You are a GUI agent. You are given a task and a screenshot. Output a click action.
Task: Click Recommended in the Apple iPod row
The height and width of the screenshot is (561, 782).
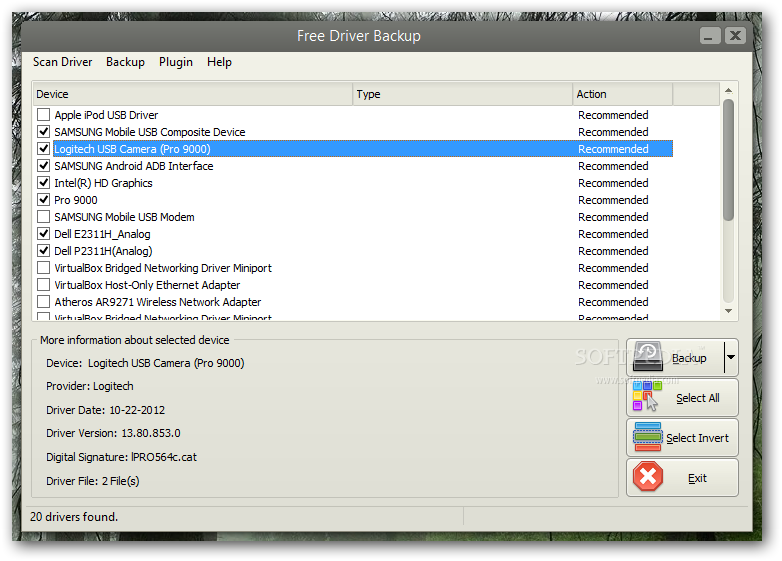(x=613, y=115)
